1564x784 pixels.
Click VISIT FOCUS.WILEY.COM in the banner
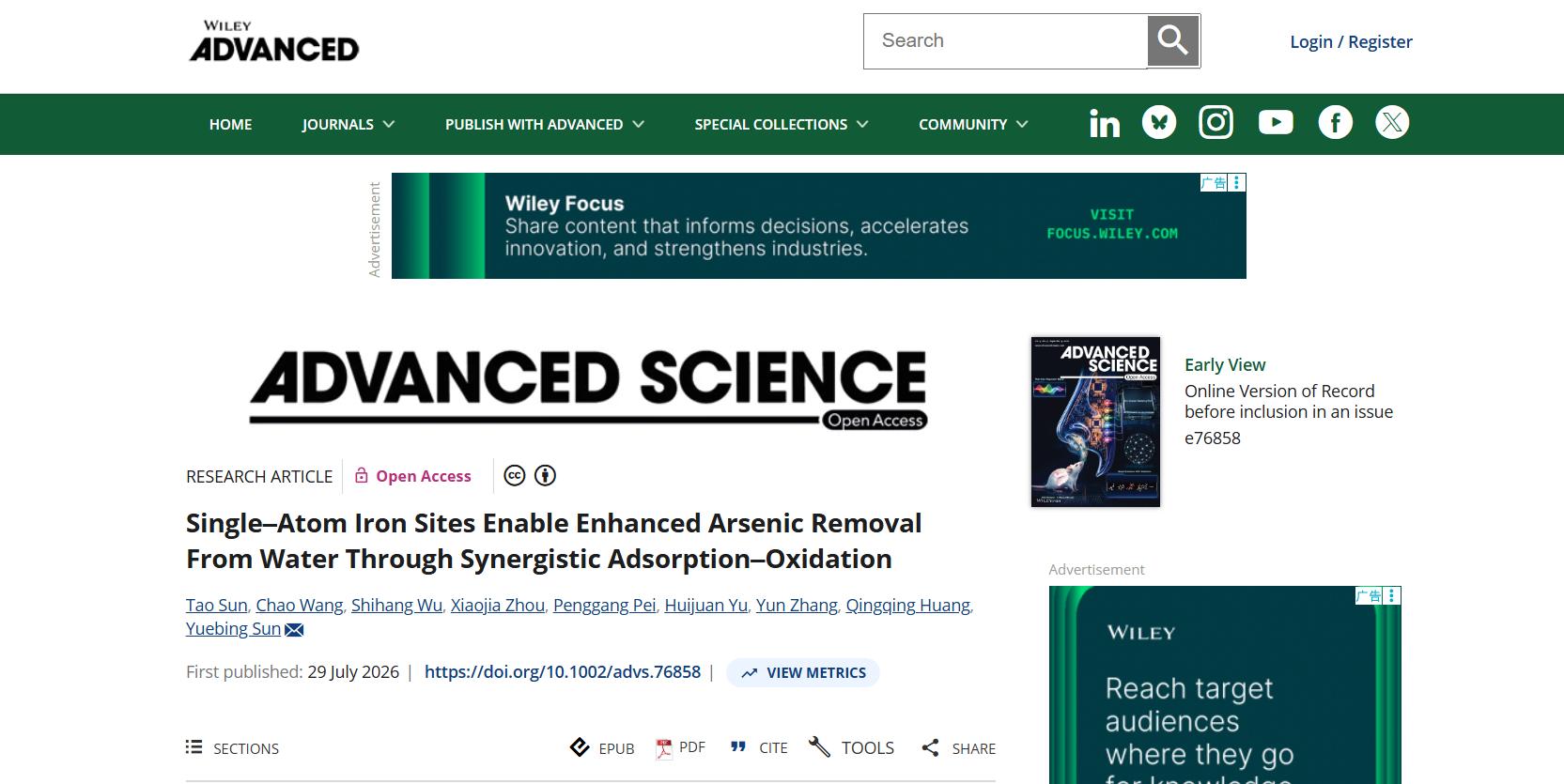point(1112,224)
